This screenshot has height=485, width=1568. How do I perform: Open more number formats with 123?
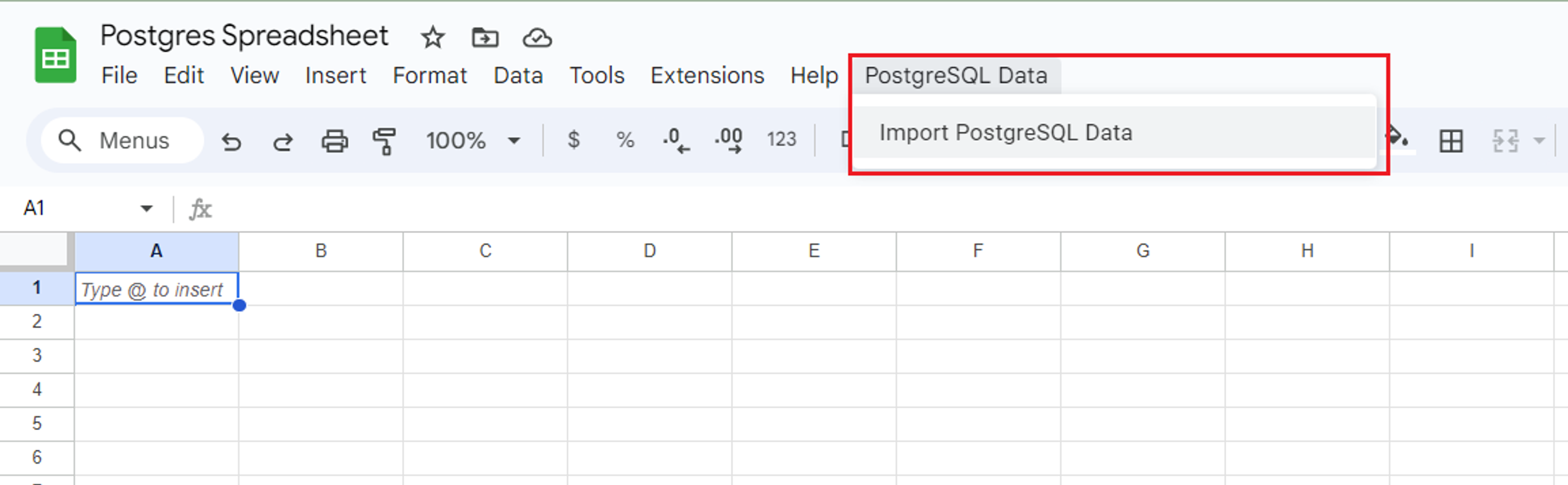tap(783, 141)
